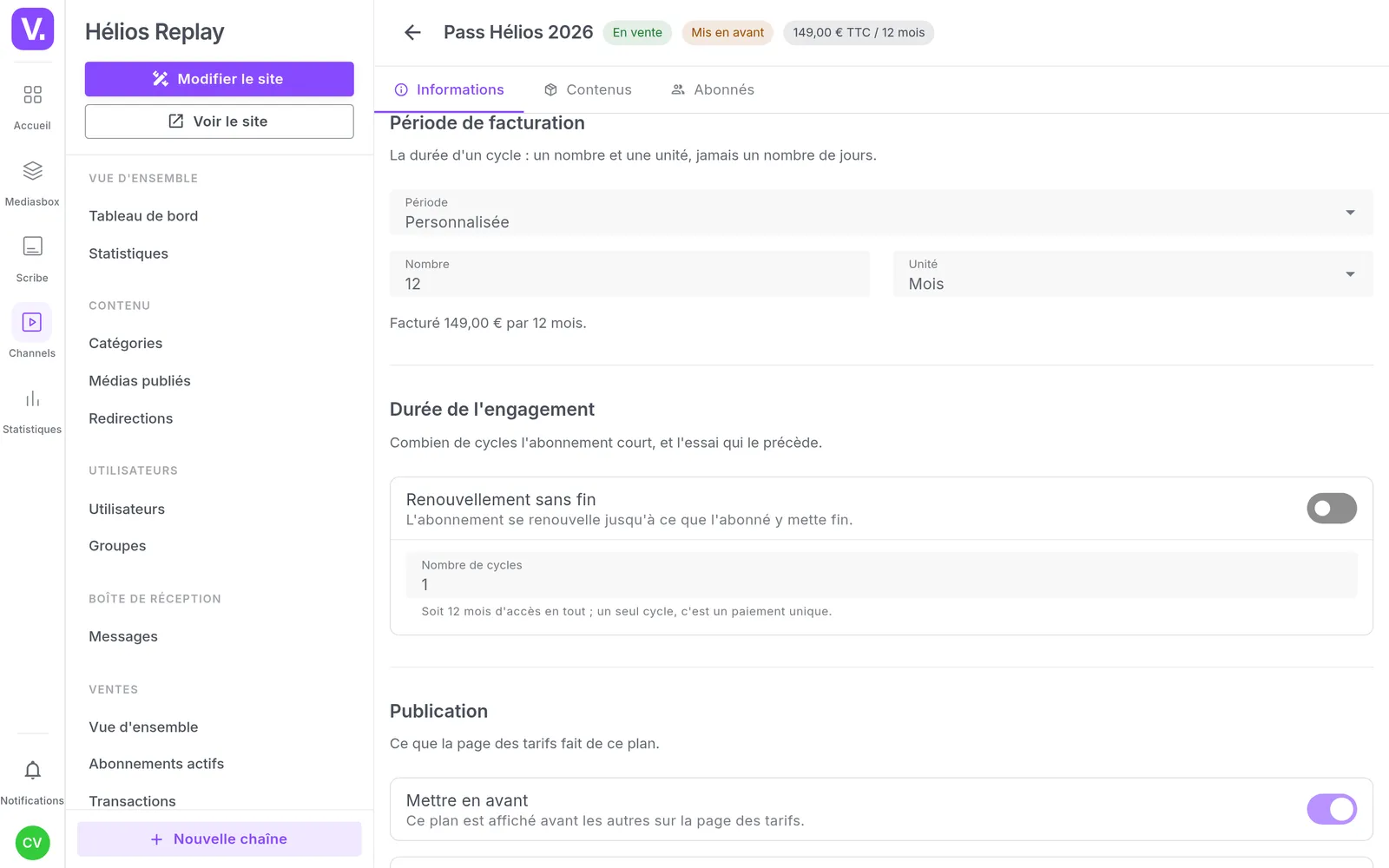
Task: Click the 149,00 € TTC / 12 mois badge
Action: tap(859, 32)
